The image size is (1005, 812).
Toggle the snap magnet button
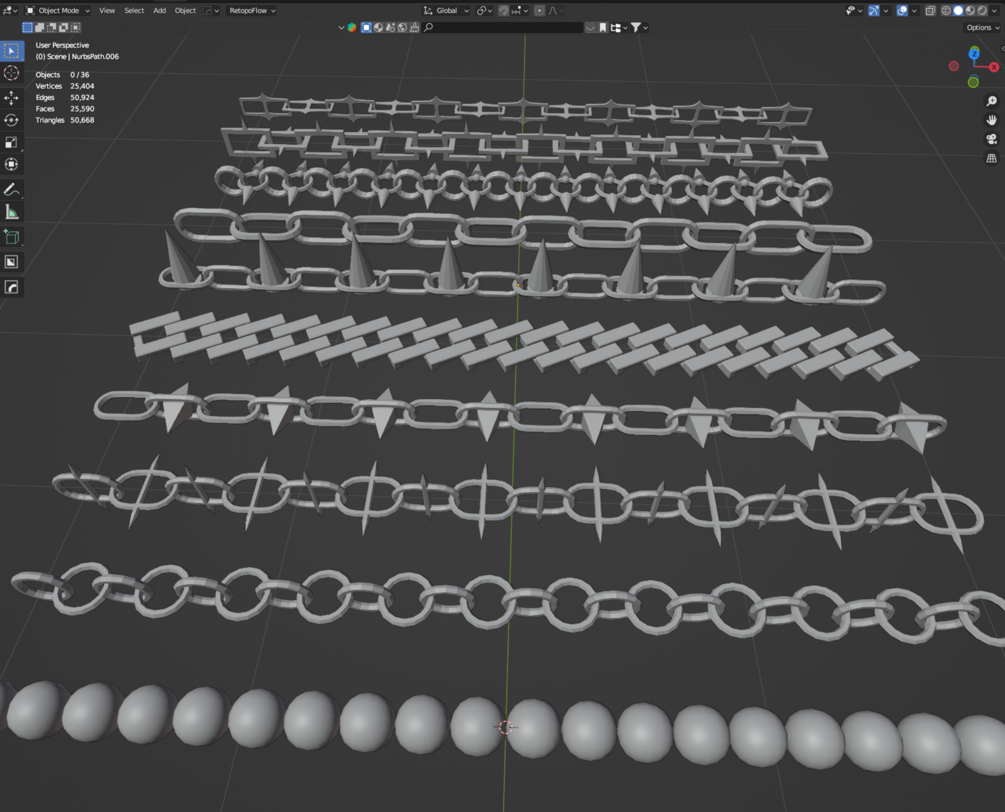(x=504, y=10)
